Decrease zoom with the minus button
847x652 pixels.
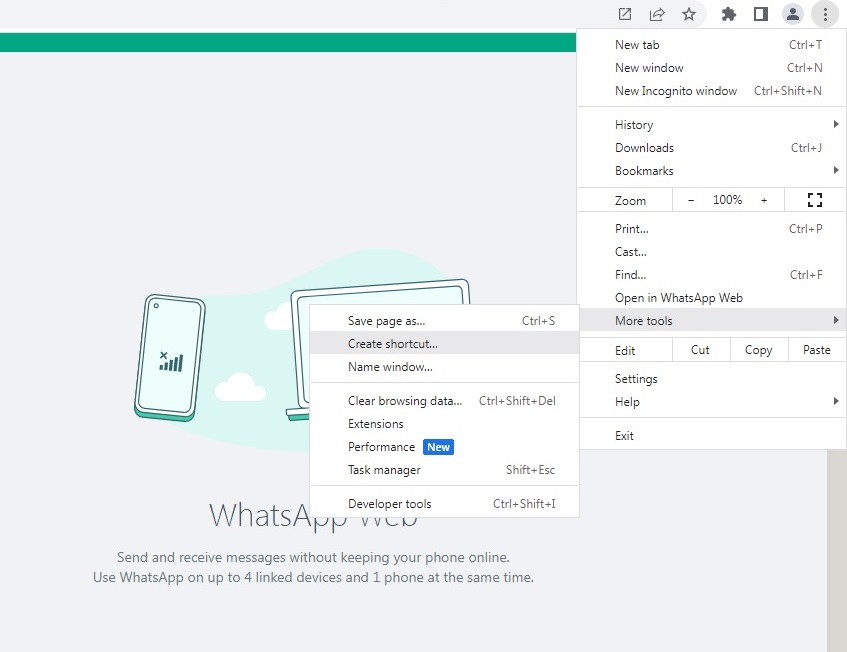691,200
